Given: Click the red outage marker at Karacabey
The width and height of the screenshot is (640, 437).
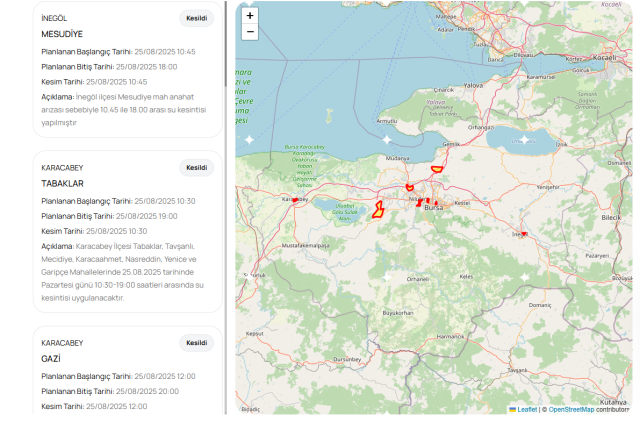Looking at the screenshot, I should [x=294, y=199].
